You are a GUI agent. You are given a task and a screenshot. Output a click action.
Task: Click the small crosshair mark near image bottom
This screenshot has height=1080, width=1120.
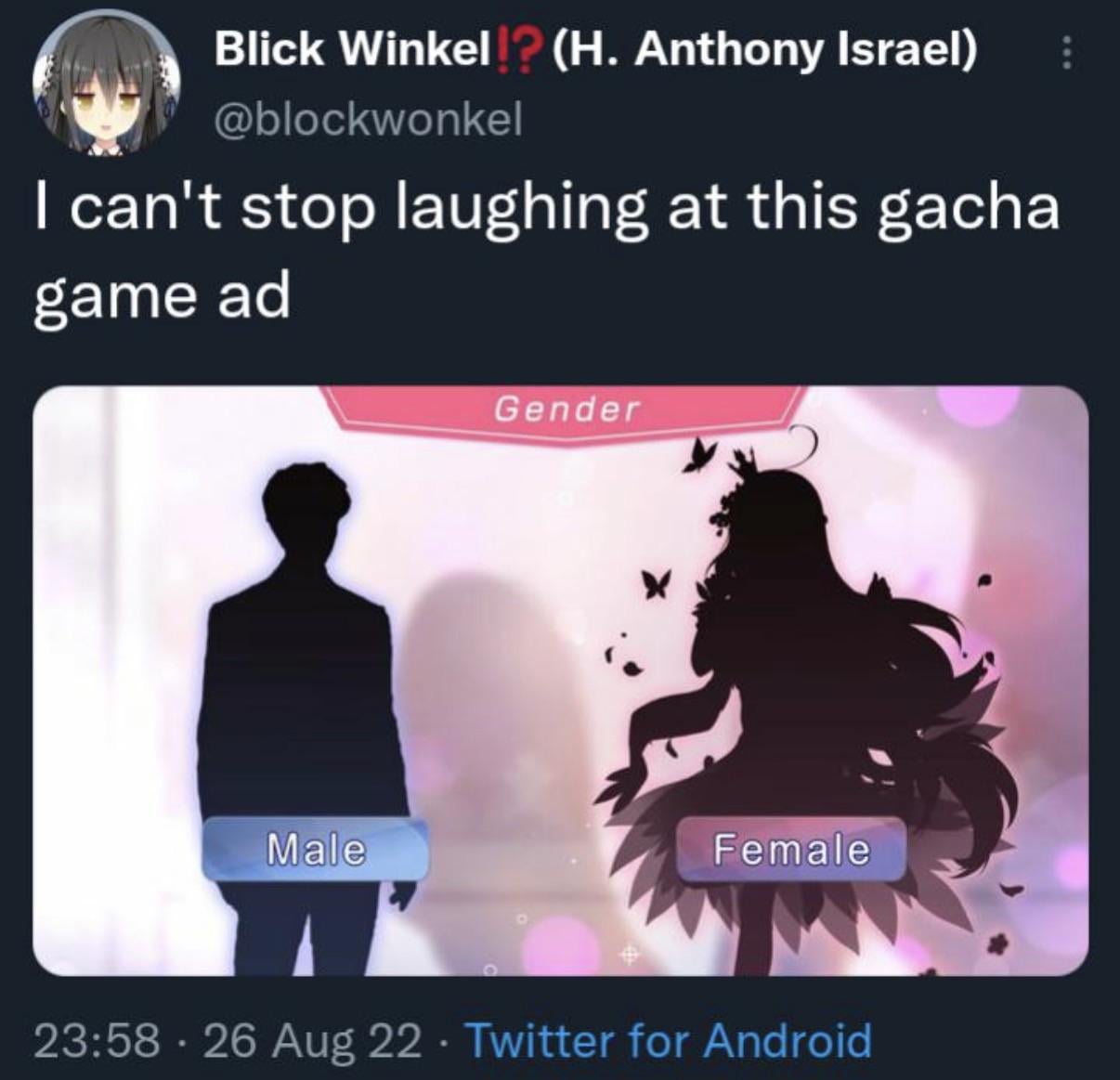click(628, 954)
